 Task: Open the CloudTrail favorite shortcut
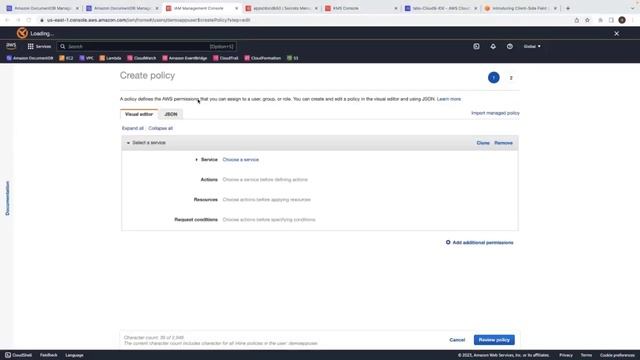pos(226,58)
